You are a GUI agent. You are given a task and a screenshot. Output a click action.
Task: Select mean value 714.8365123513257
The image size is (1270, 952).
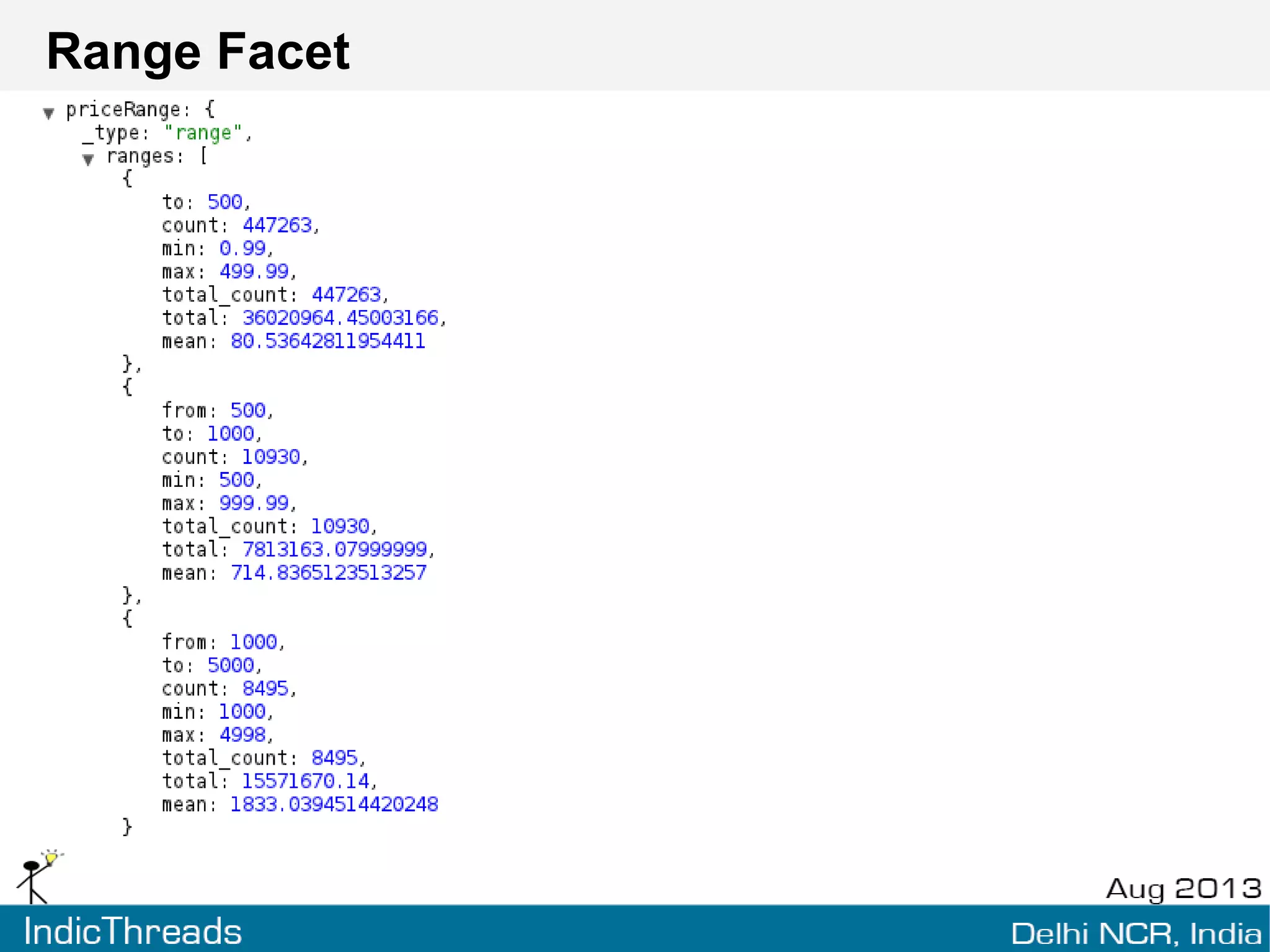329,572
